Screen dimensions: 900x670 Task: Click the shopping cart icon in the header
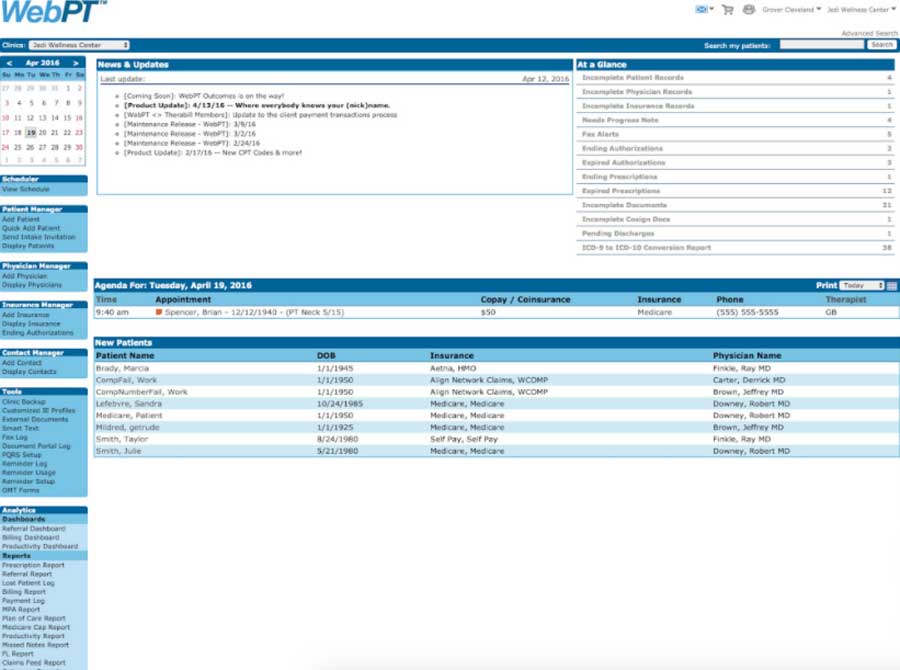(727, 9)
